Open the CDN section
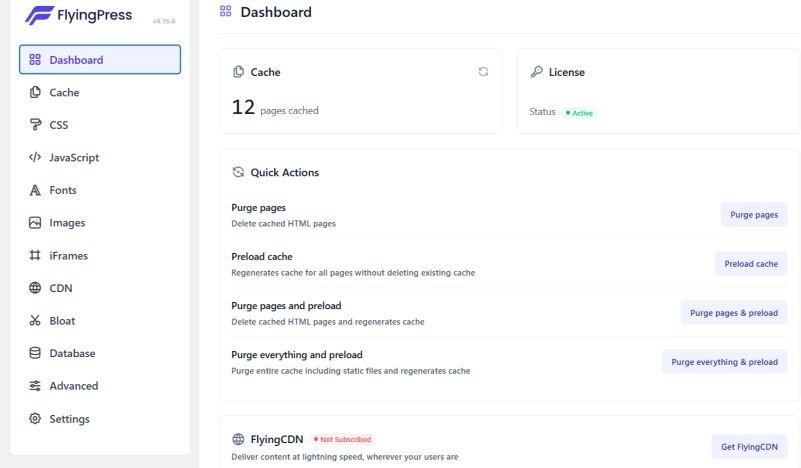This screenshot has width=801, height=468. tap(100, 288)
